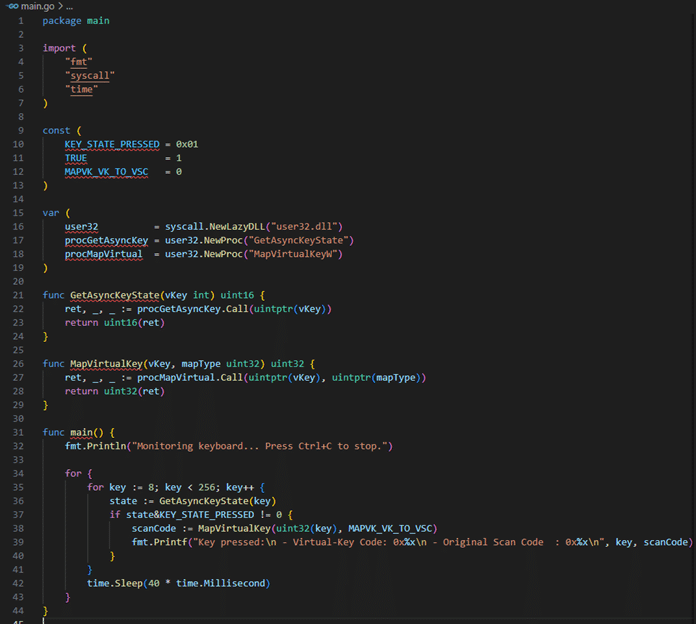Image resolution: width=696 pixels, height=624 pixels.
Task: Click the "syscall" import string
Action: [x=90, y=75]
